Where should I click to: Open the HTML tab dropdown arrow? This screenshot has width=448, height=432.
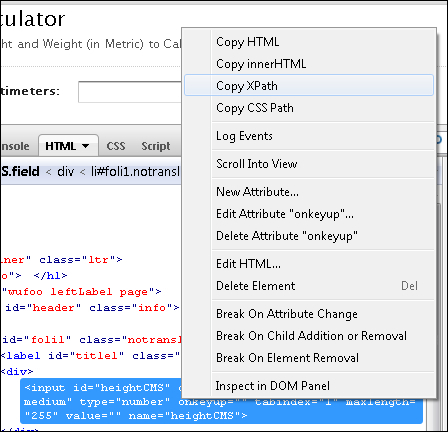86,146
